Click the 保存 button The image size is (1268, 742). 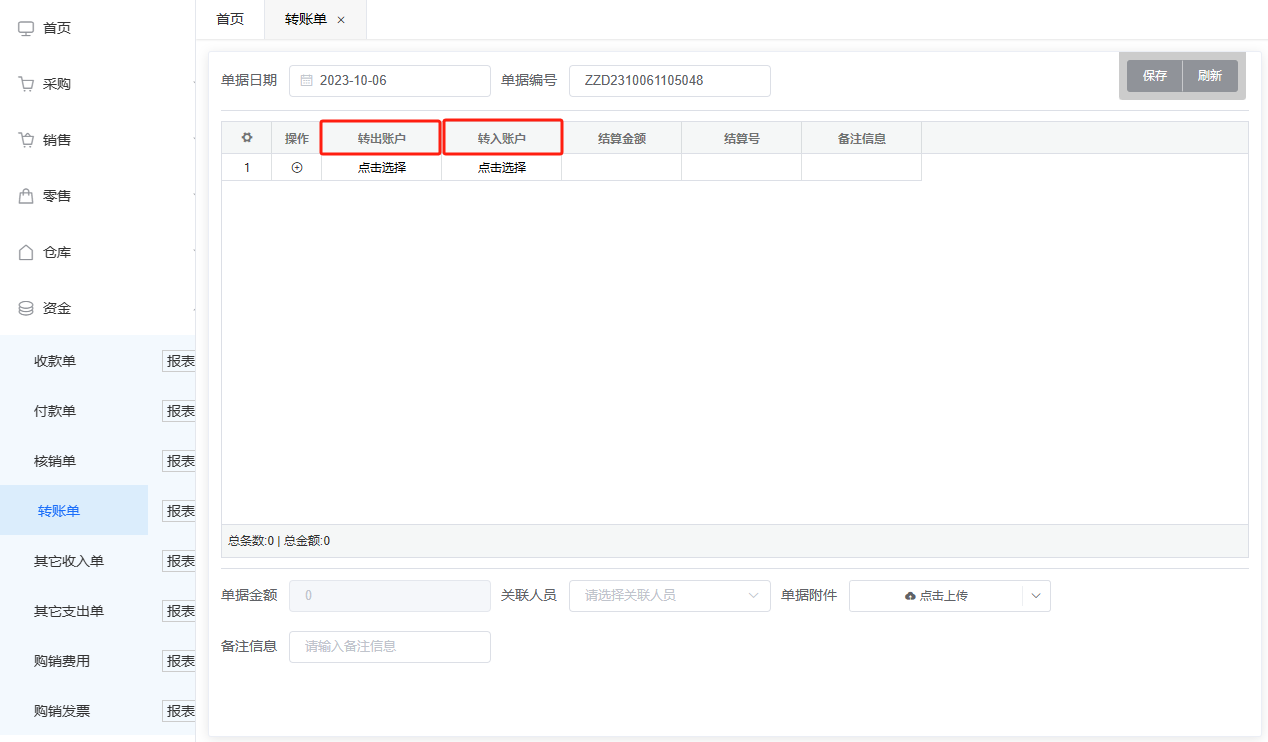pyautogui.click(x=1154, y=76)
